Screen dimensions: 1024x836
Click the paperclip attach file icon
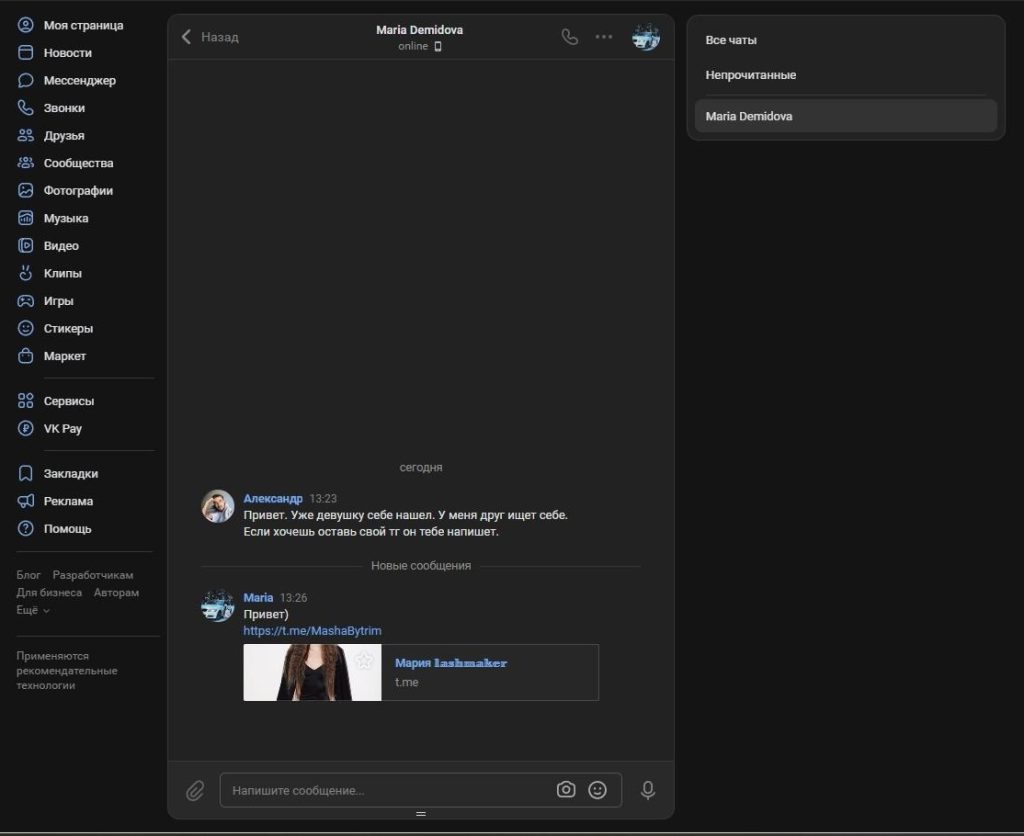click(195, 790)
